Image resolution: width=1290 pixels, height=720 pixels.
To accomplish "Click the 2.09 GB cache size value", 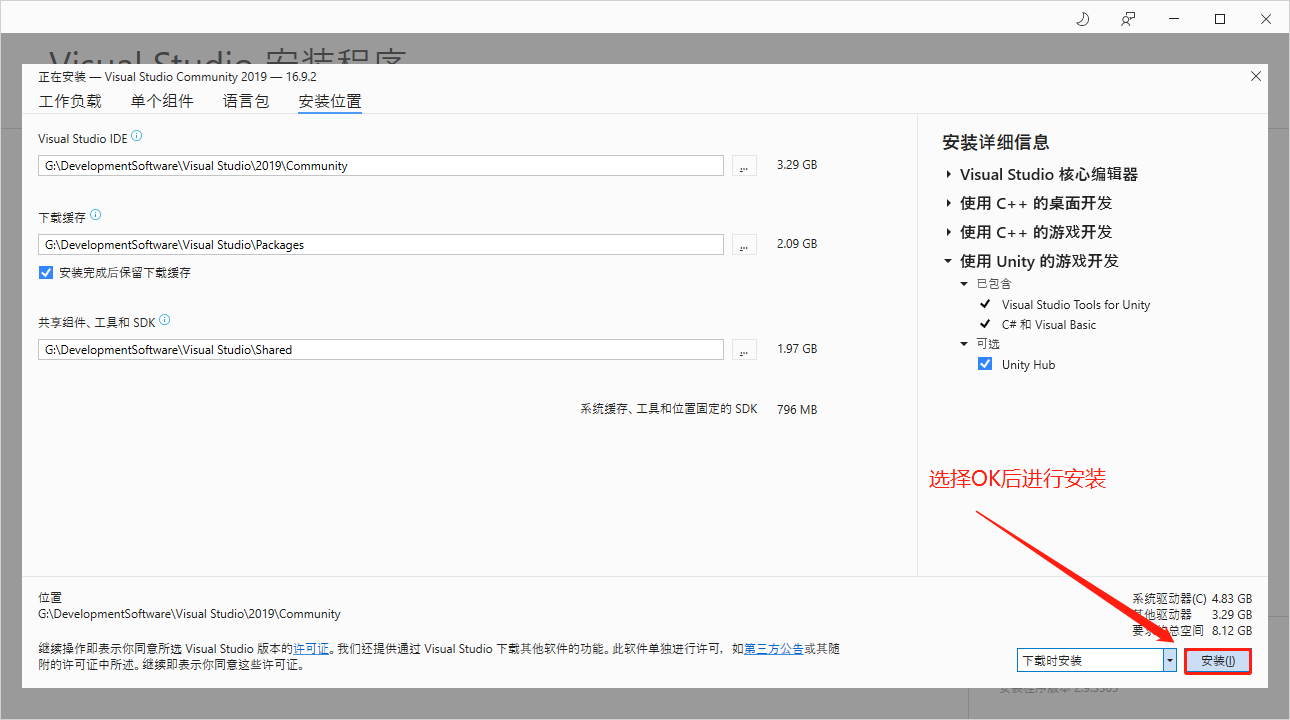I will coord(797,244).
